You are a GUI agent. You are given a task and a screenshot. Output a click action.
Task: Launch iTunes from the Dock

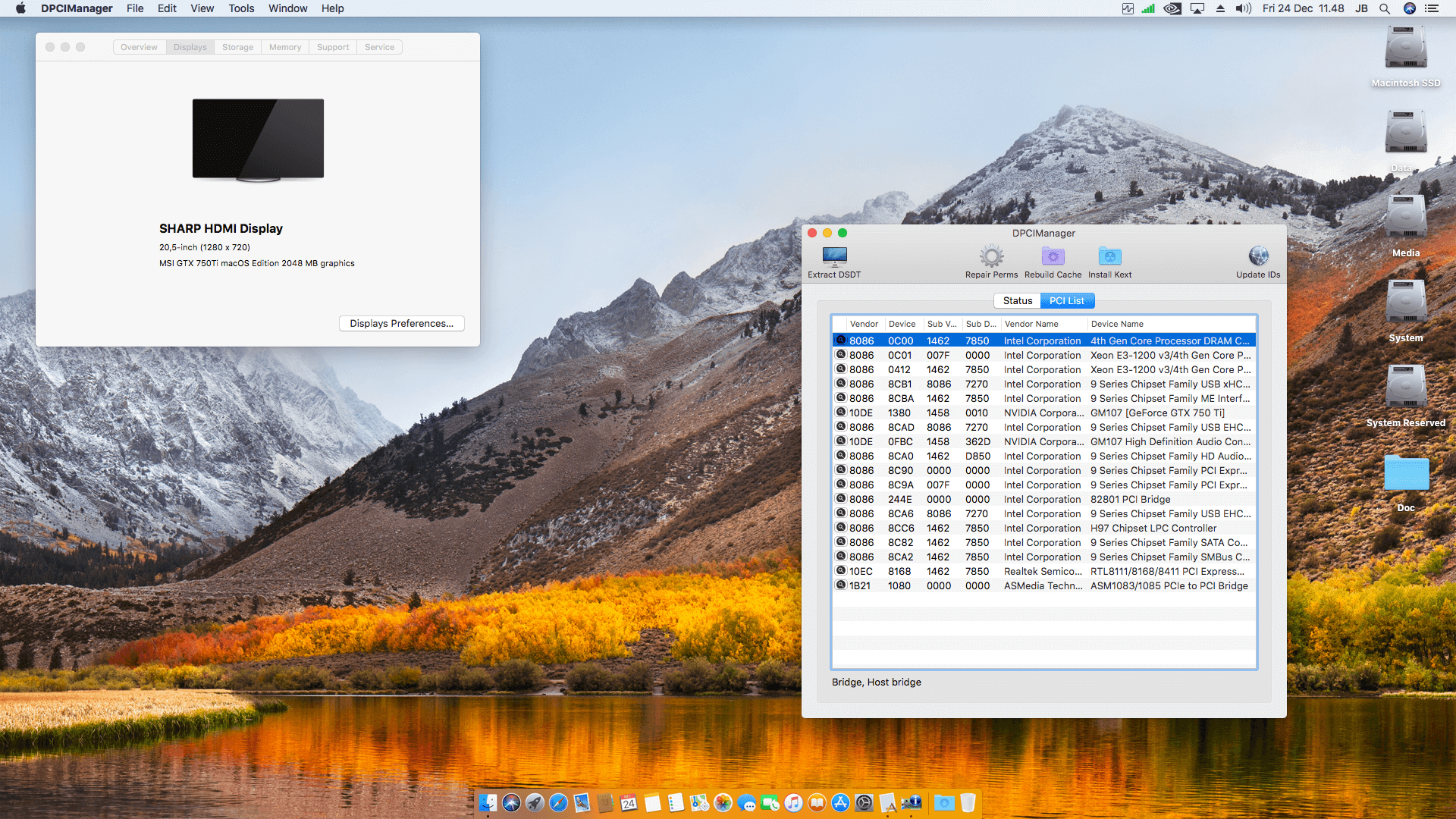coord(793,802)
